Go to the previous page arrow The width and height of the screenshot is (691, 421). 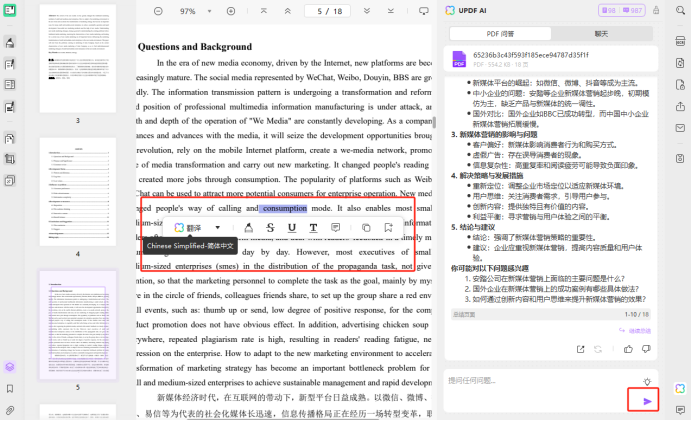287,11
